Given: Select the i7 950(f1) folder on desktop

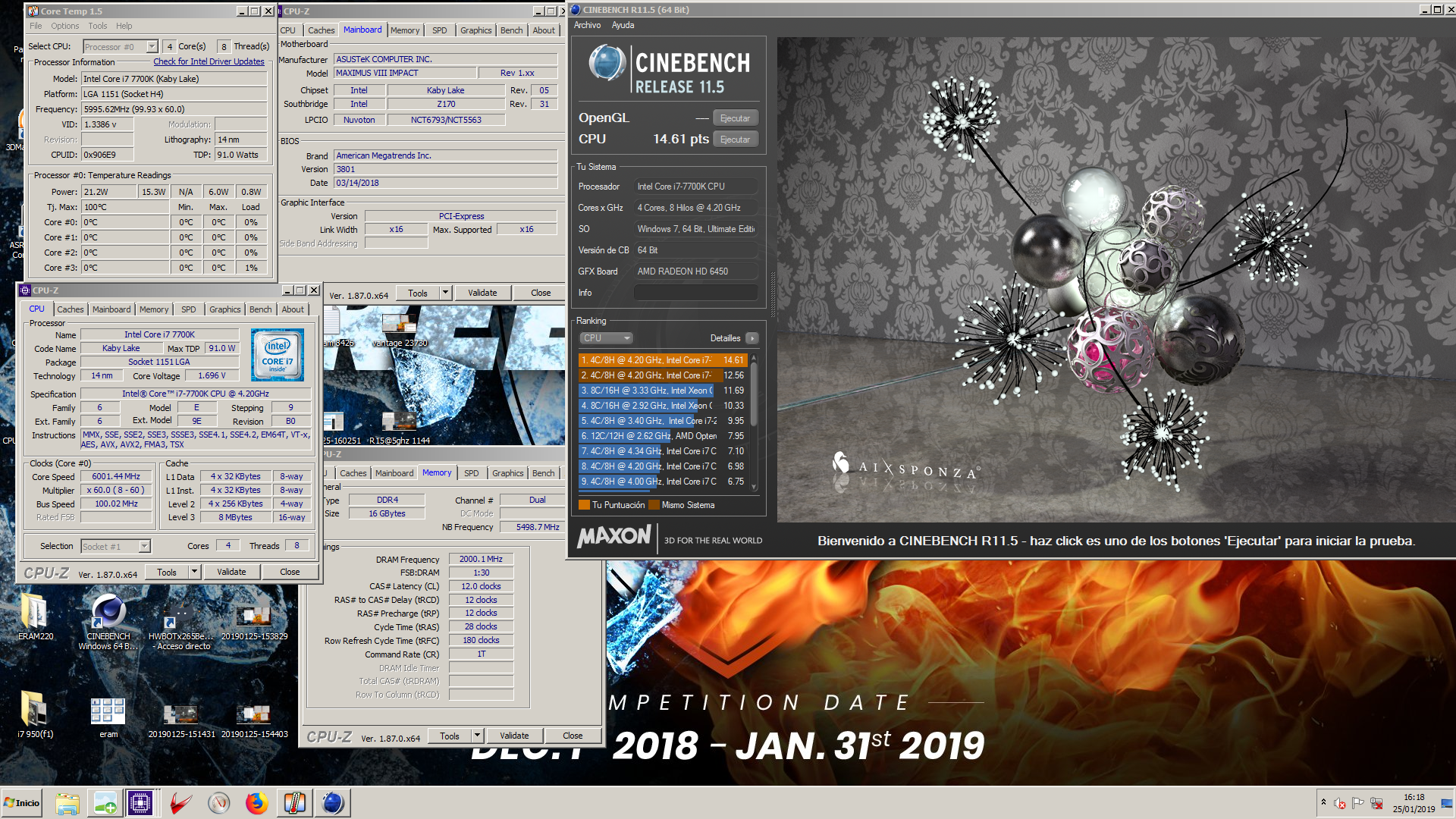Looking at the screenshot, I should click(x=36, y=715).
